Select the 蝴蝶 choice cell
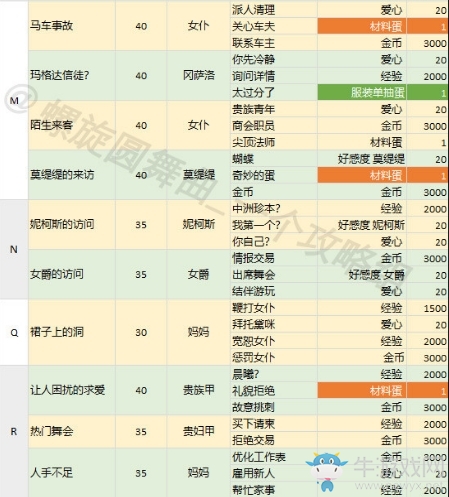The width and height of the screenshot is (449, 497). point(274,159)
